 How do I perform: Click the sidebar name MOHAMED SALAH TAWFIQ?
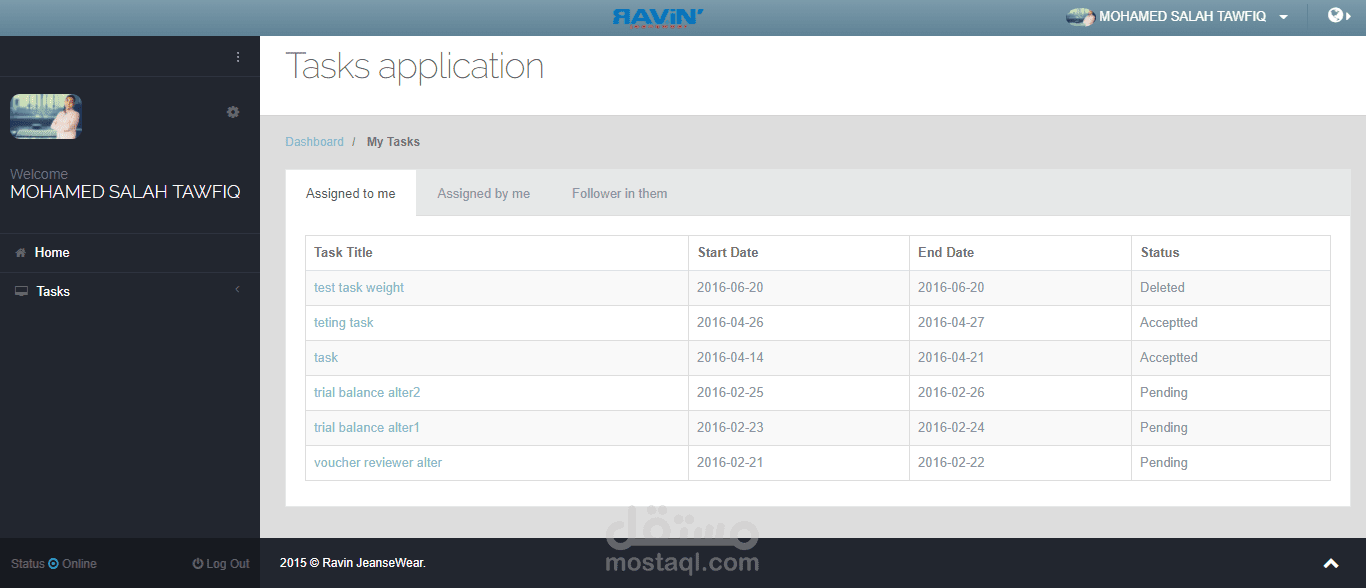[x=125, y=192]
